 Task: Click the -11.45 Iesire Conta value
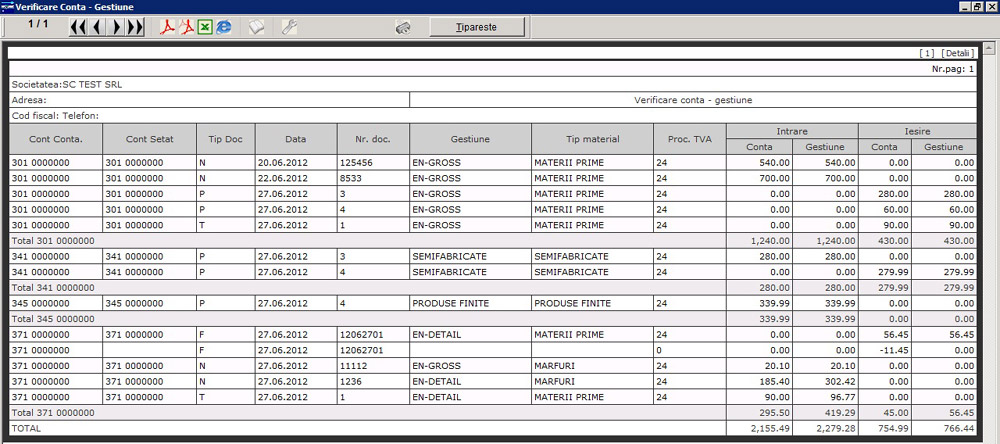pos(896,350)
